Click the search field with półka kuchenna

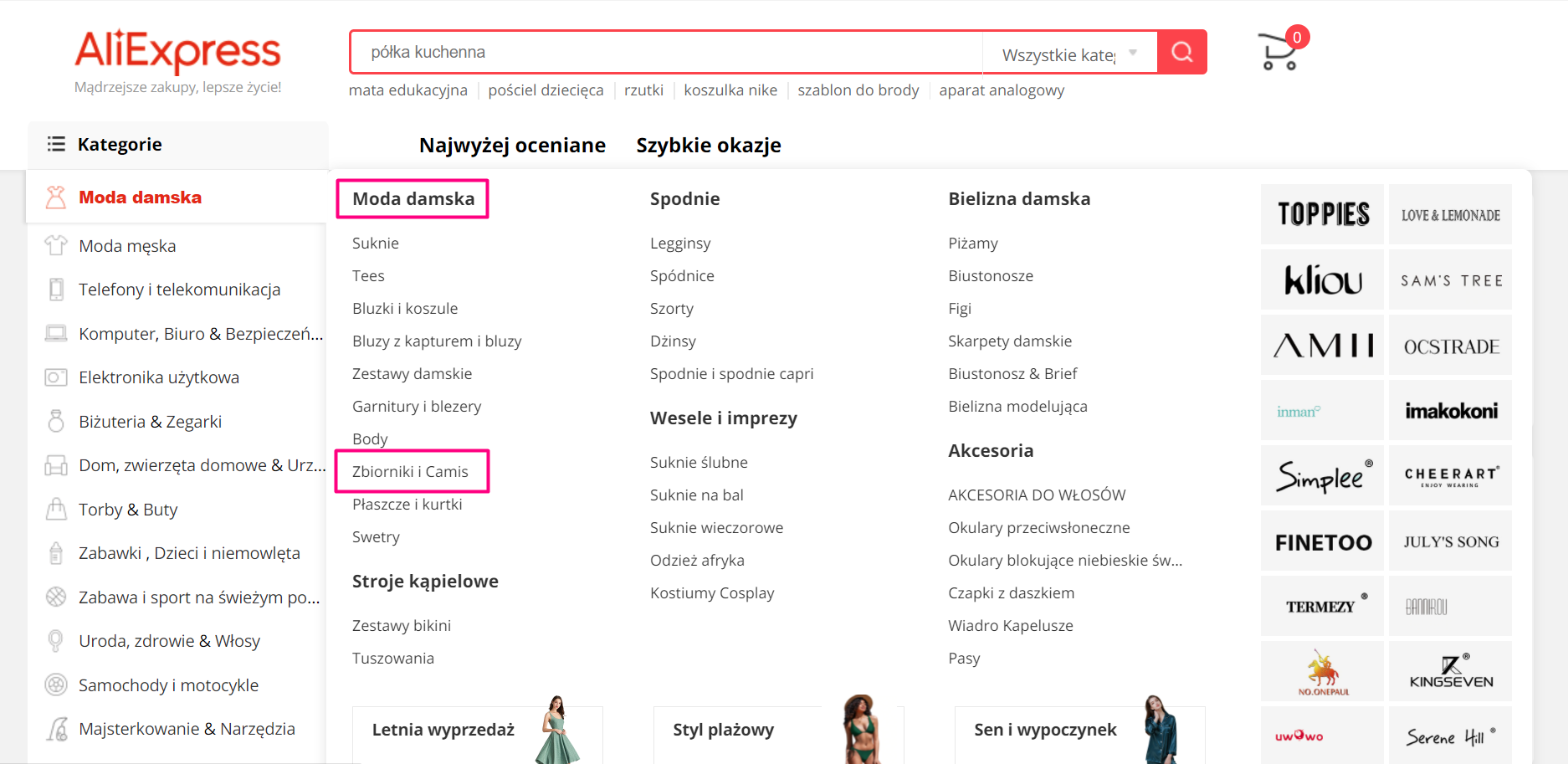tap(666, 52)
